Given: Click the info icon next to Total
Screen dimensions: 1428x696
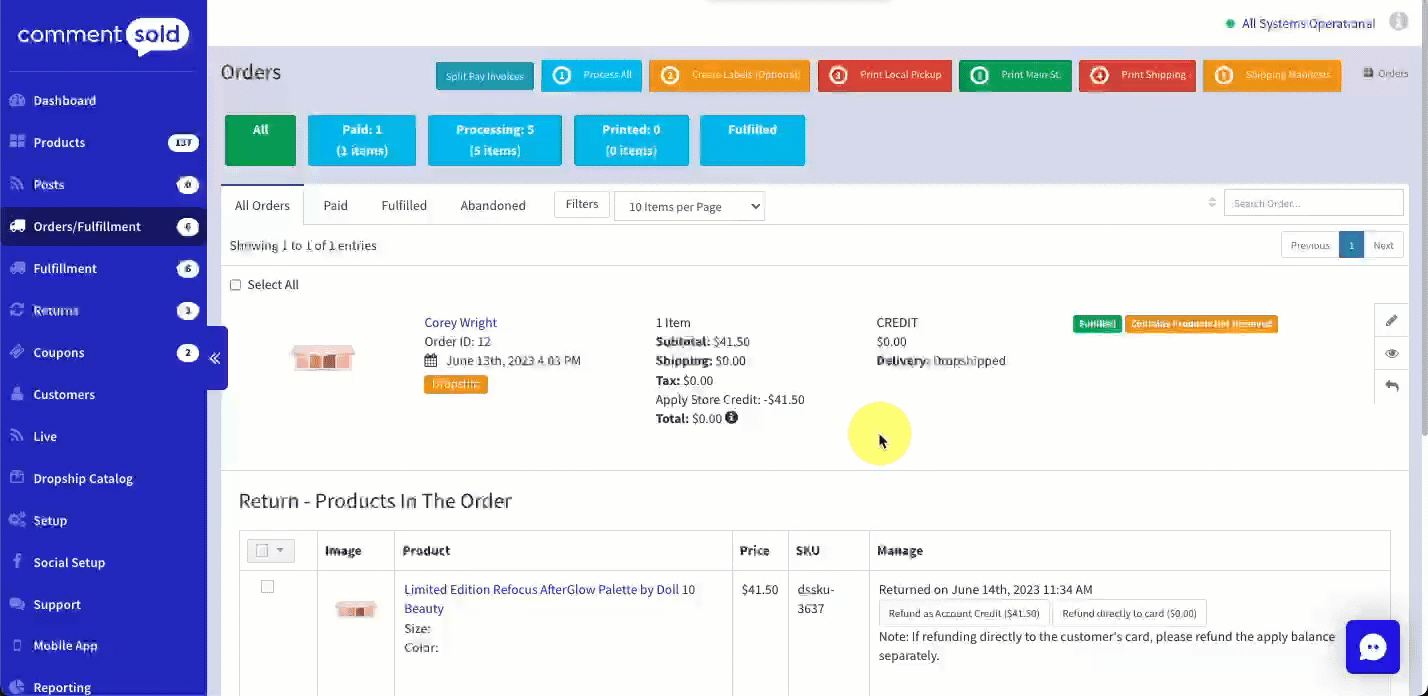Looking at the screenshot, I should coord(731,418).
